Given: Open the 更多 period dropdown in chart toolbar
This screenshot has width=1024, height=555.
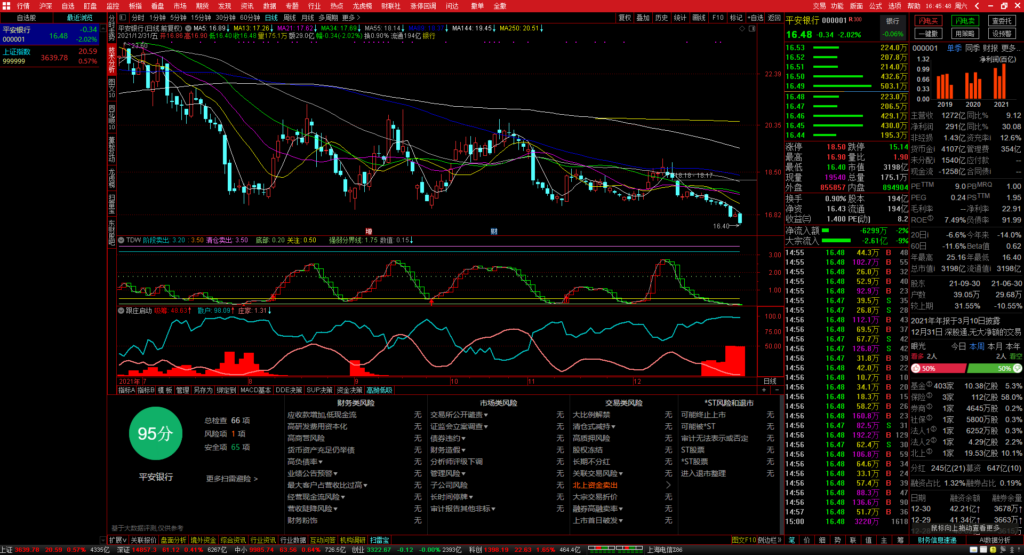Looking at the screenshot, I should tap(350, 18).
